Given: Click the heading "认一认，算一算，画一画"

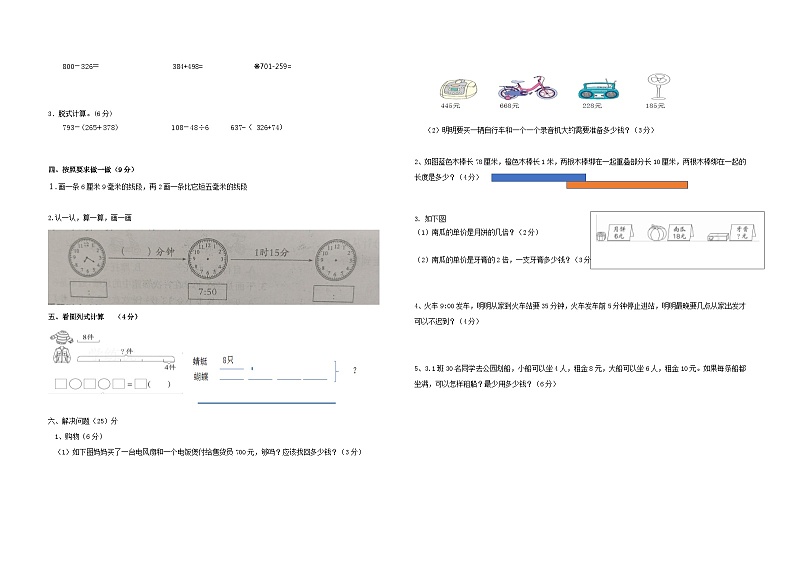Looking at the screenshot, I should (90, 218).
